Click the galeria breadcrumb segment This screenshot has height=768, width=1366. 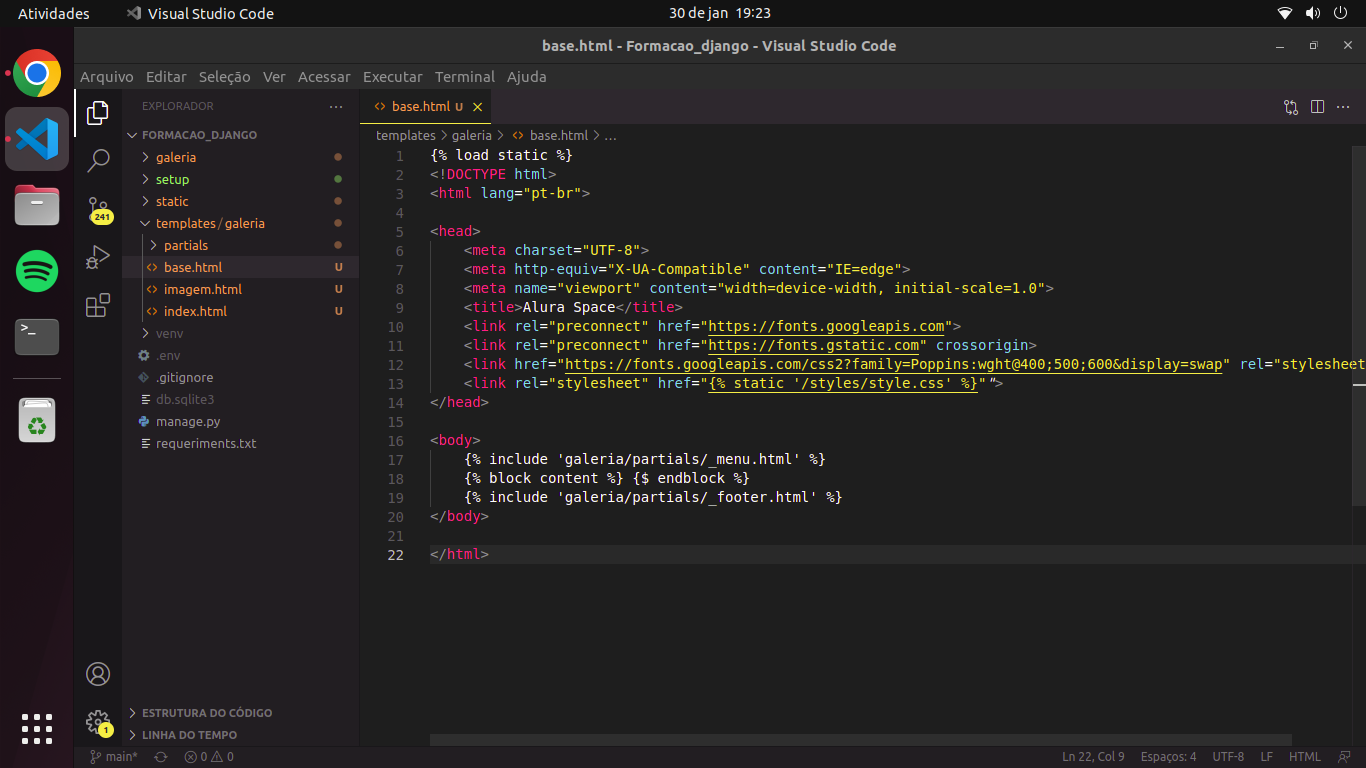472,135
